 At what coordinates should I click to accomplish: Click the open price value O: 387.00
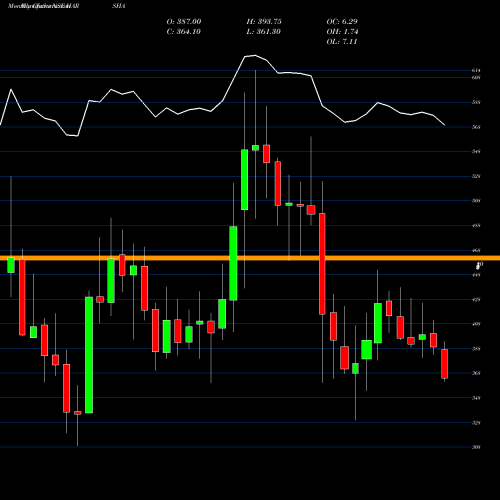click(x=184, y=22)
